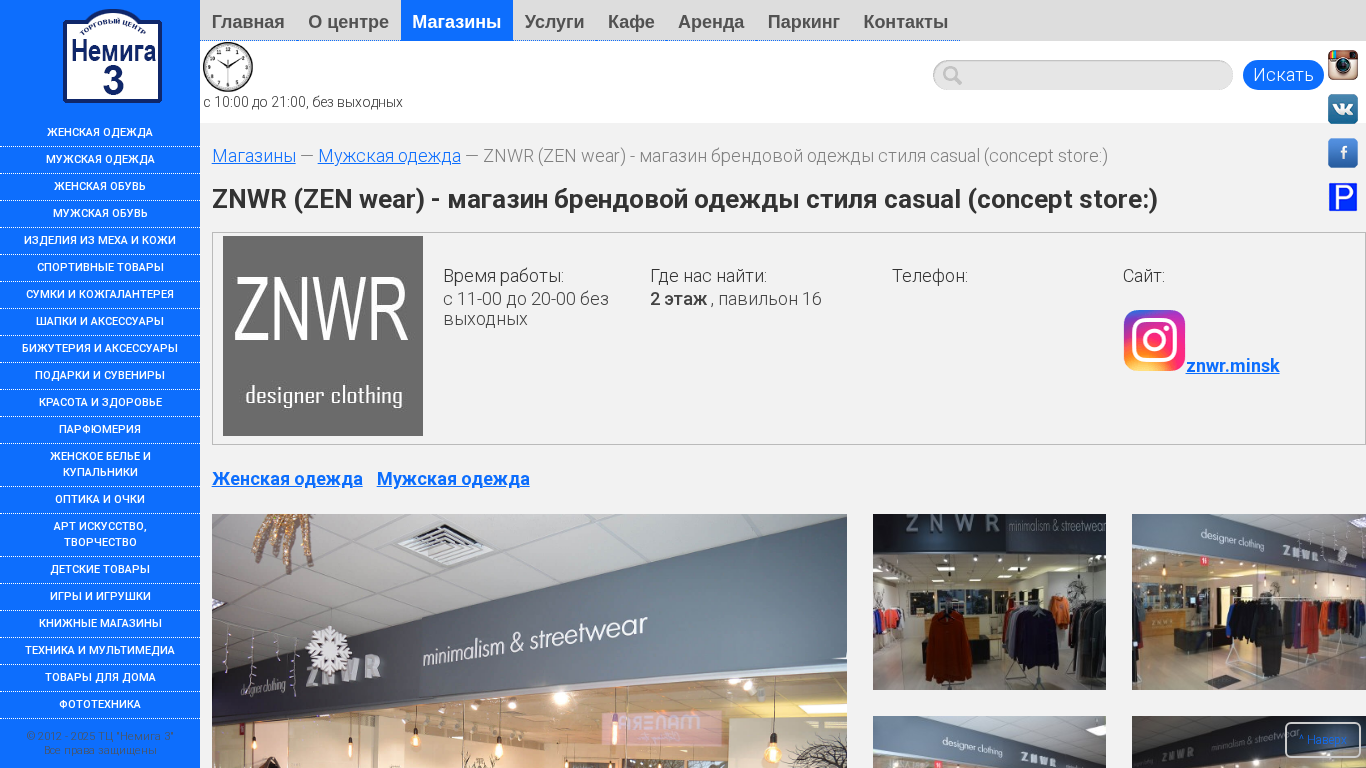Click the "2 этаж, павильон 16" location text
This screenshot has height=768, width=1366.
tap(736, 299)
